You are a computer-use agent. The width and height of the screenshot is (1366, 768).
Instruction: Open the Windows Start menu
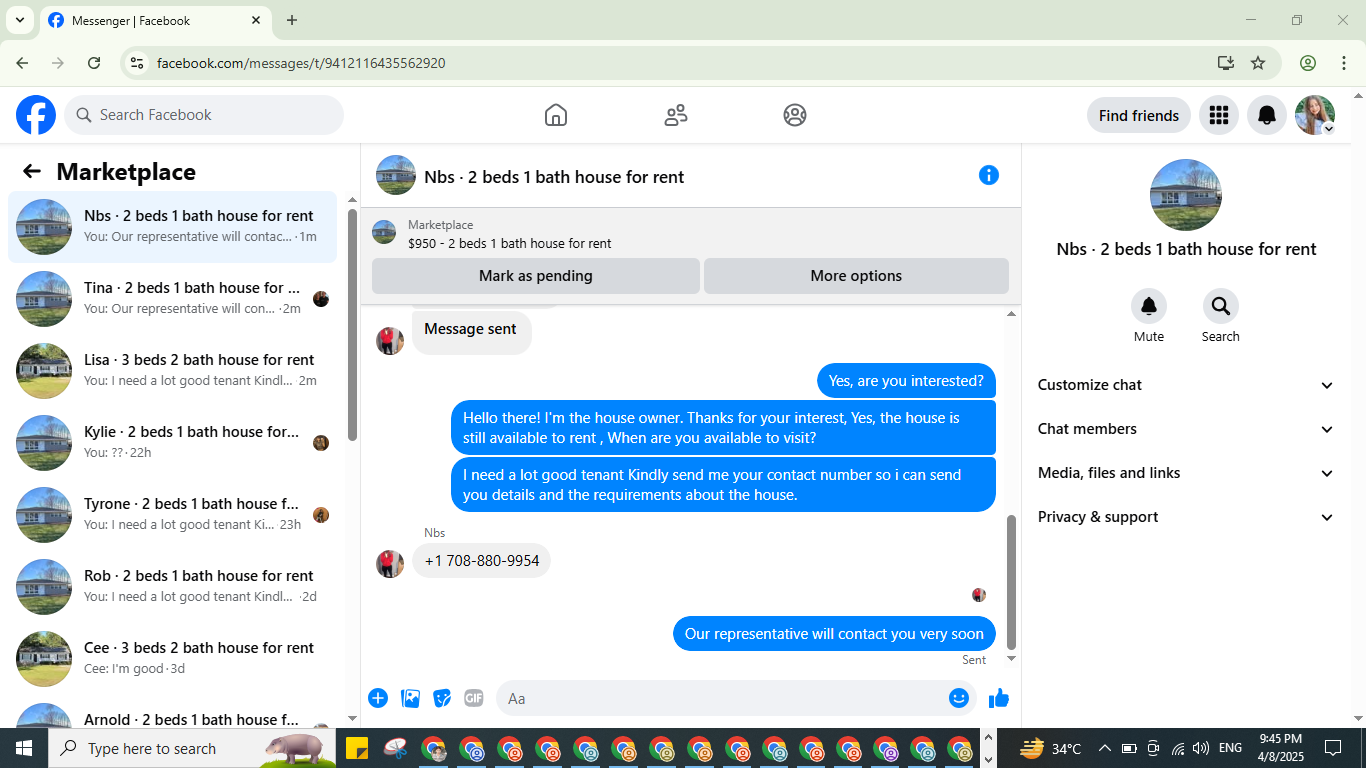click(24, 748)
